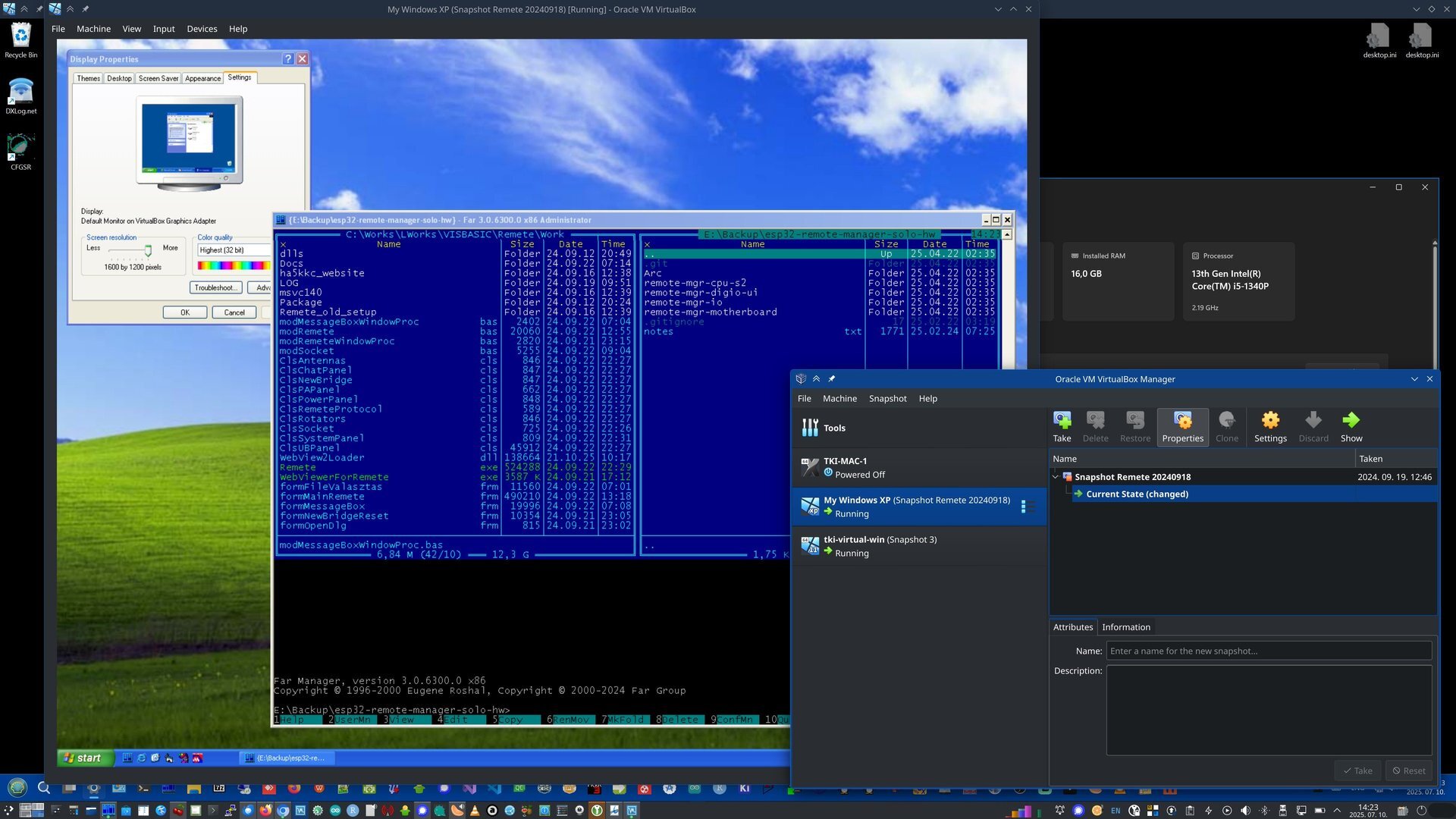This screenshot has width=1456, height=819.
Task: Open the Snapshot menu in VirtualBox Manager
Action: coord(887,399)
